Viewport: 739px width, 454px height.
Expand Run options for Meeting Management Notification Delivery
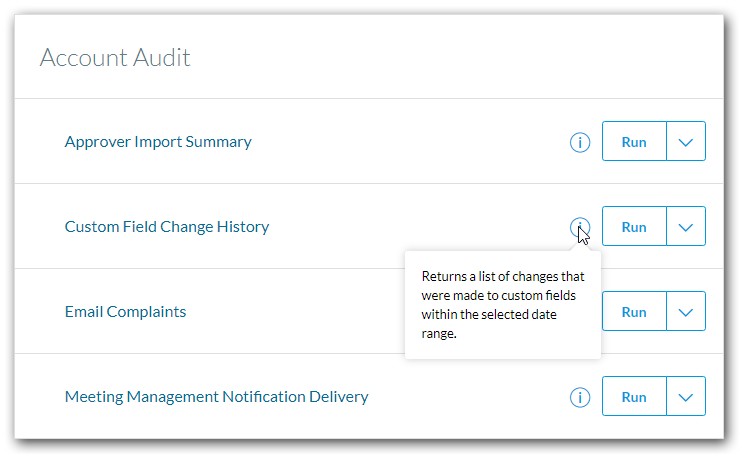[x=686, y=396]
